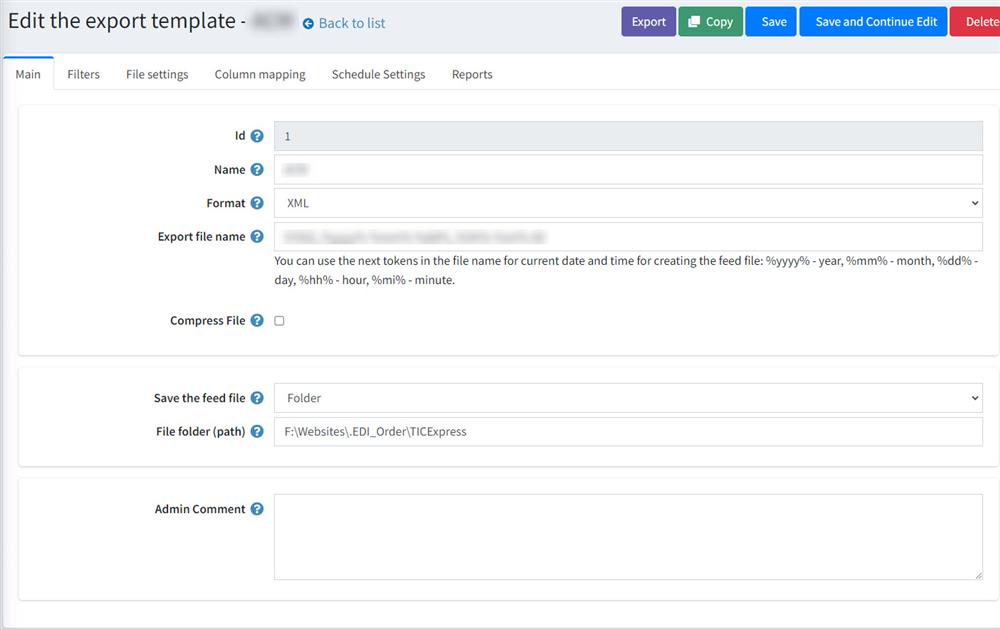
Task: Click Save and Continue Edit button
Action: tap(873, 22)
